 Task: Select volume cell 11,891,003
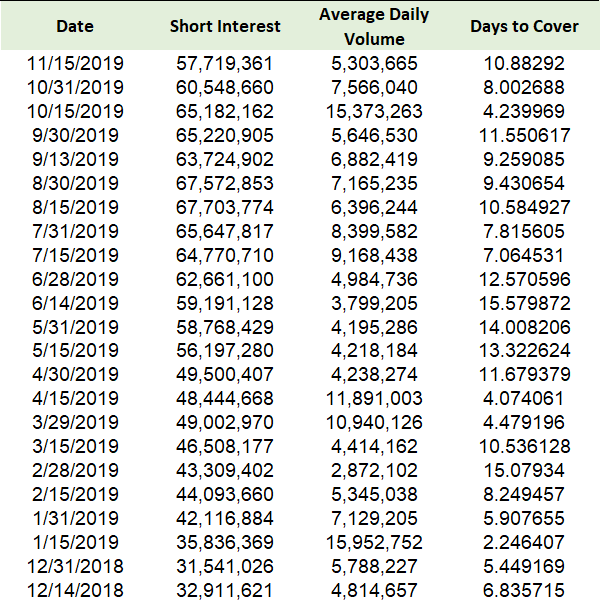pyautogui.click(x=374, y=398)
